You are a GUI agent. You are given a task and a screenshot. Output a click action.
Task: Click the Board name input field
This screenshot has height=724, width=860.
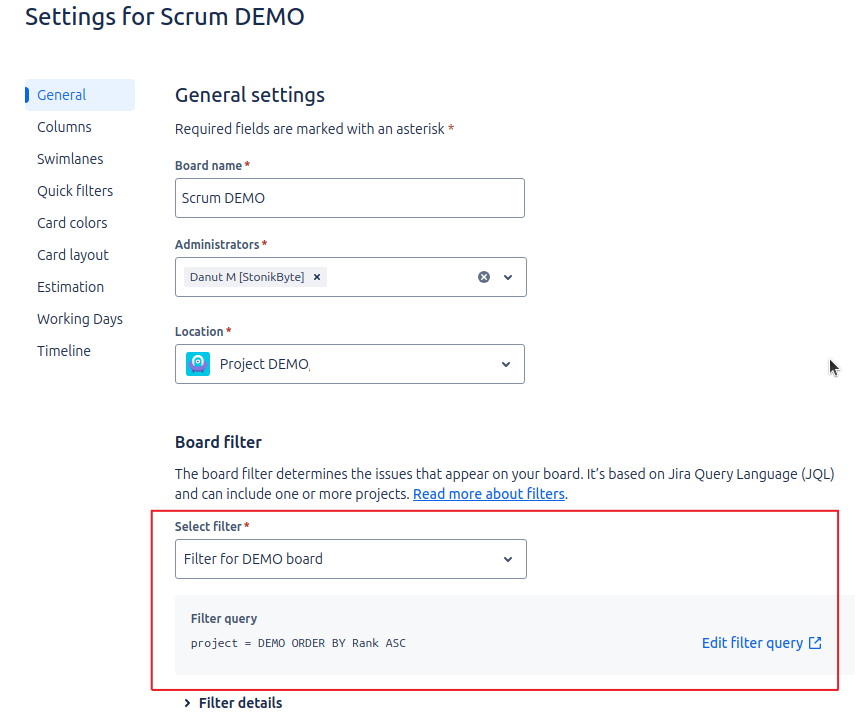(350, 198)
